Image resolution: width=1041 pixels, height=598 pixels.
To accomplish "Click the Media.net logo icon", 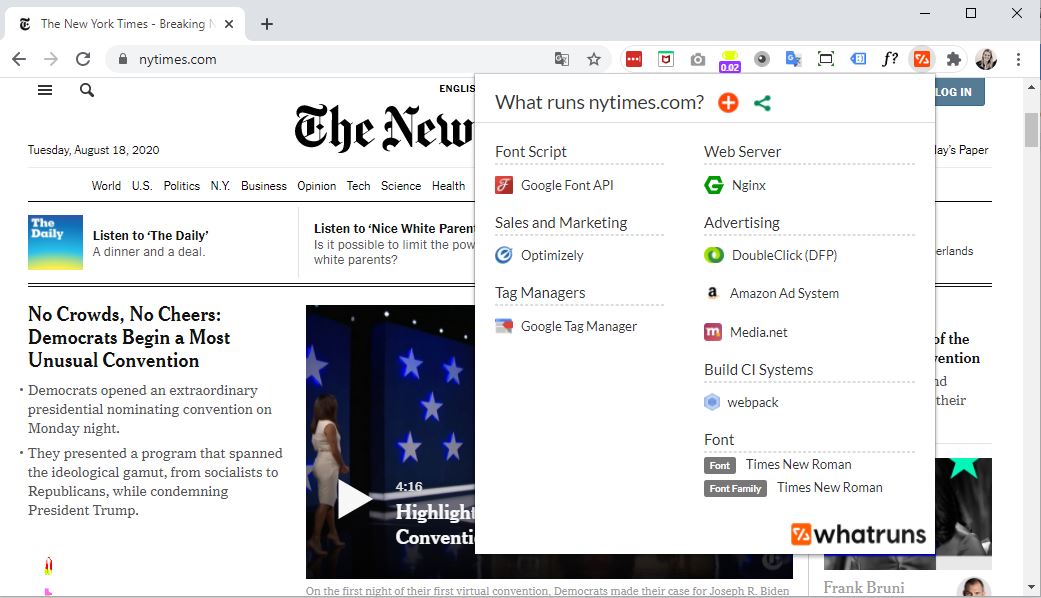I will point(712,332).
